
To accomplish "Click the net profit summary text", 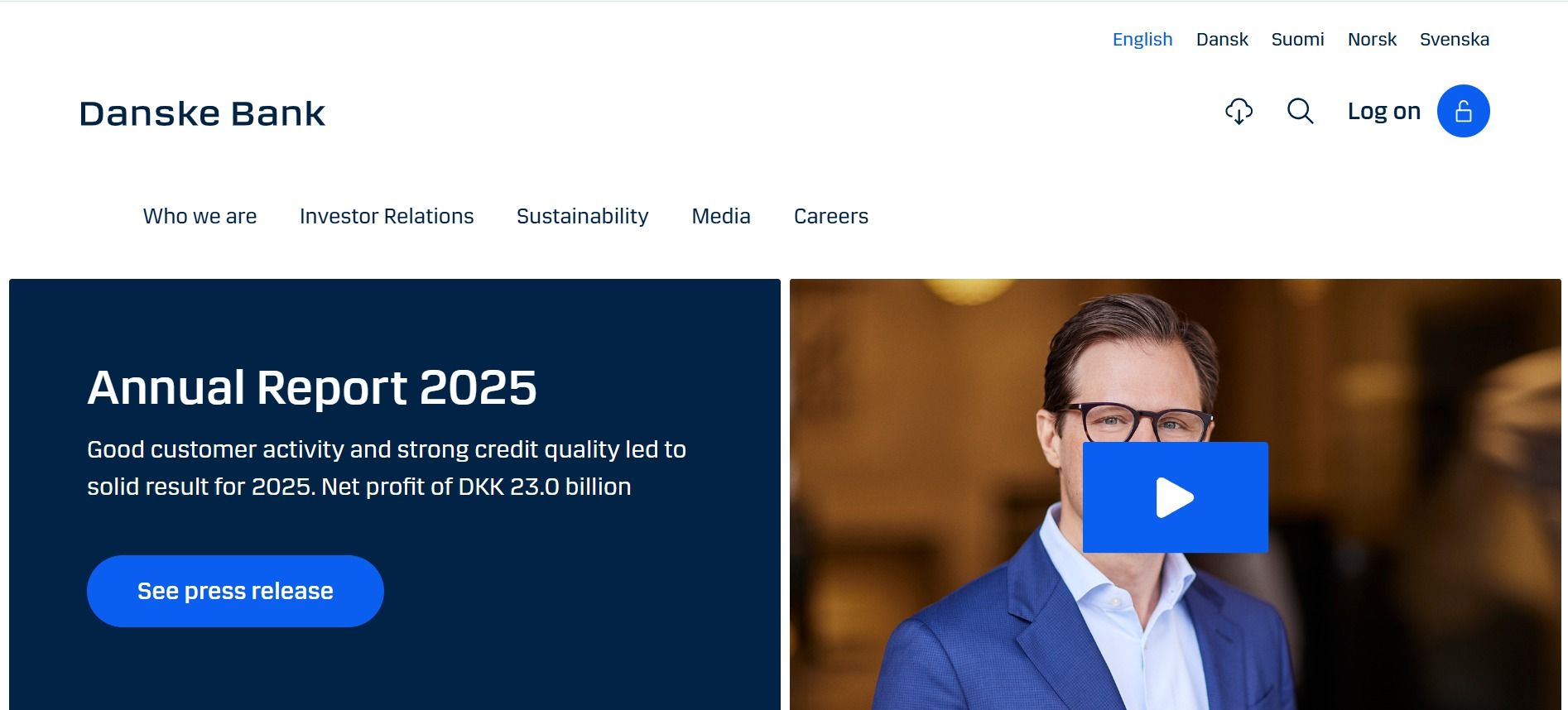I will [387, 468].
